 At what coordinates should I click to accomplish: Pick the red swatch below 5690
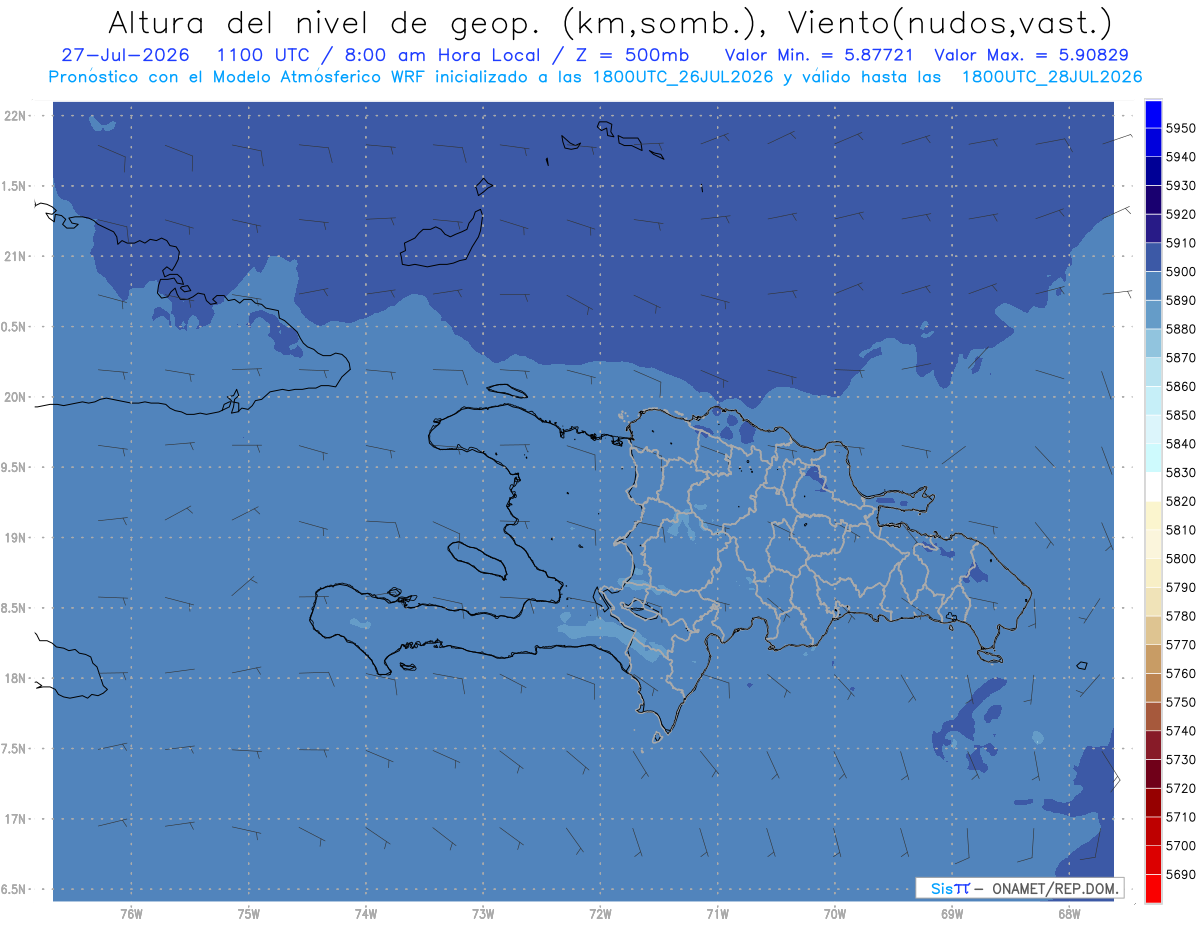pos(1153,888)
